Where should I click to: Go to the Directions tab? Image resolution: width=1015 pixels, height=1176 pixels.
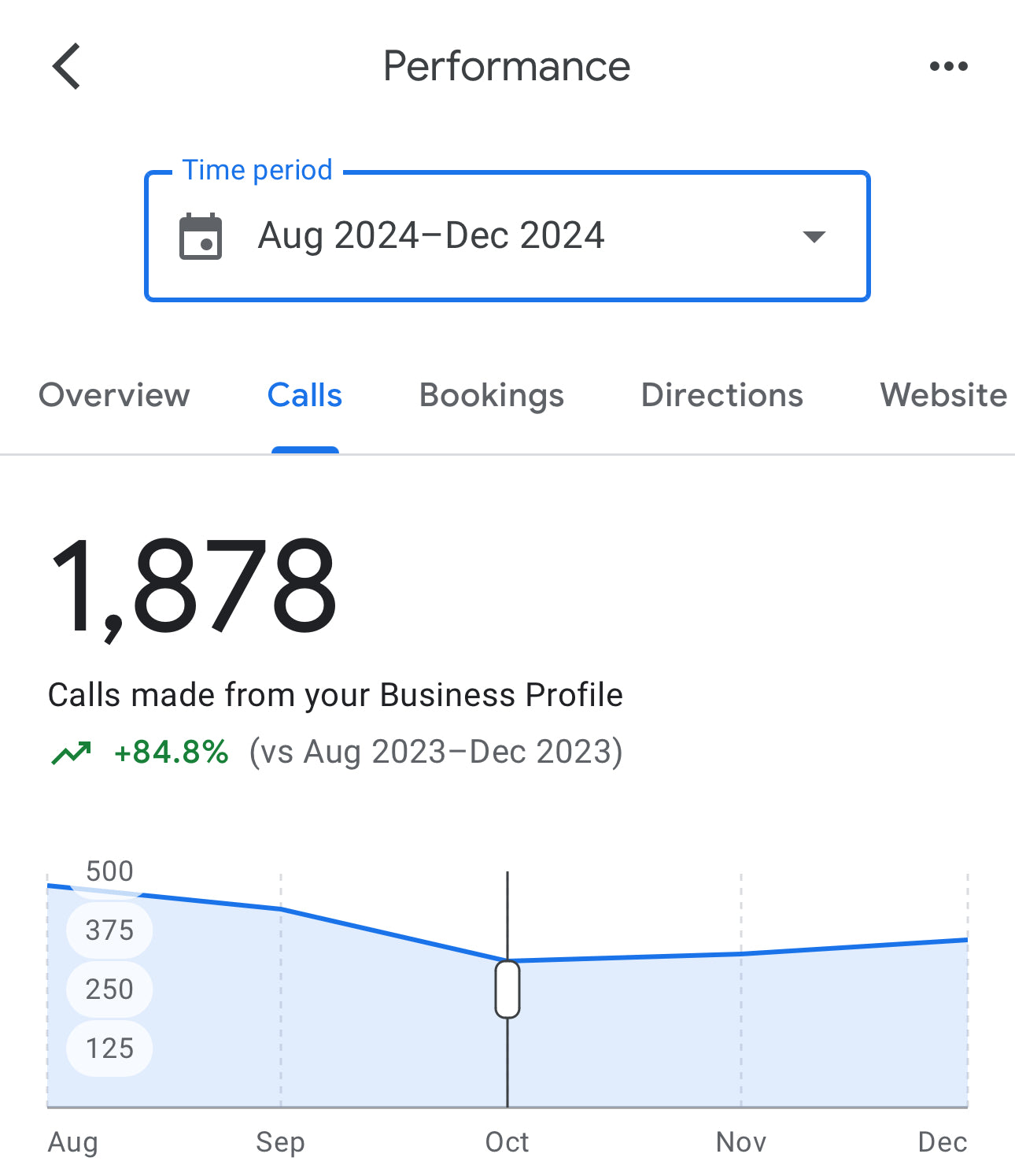click(722, 395)
